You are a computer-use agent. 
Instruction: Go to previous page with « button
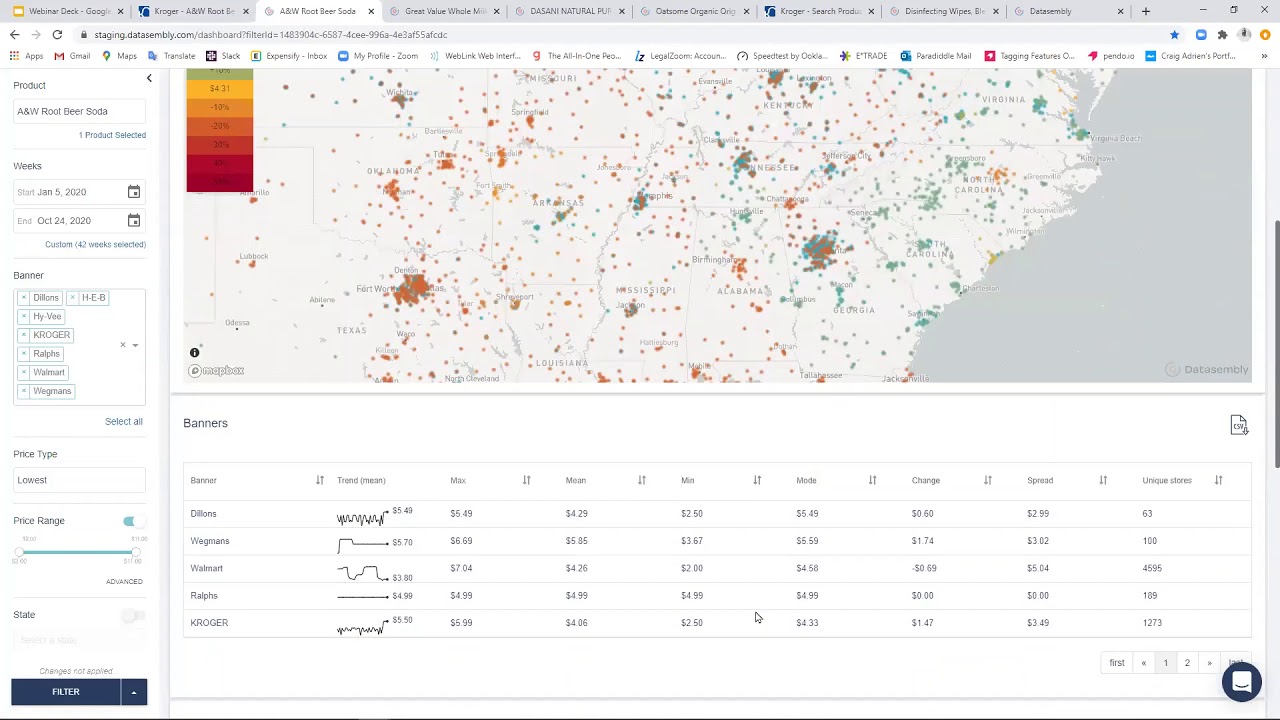(1143, 663)
